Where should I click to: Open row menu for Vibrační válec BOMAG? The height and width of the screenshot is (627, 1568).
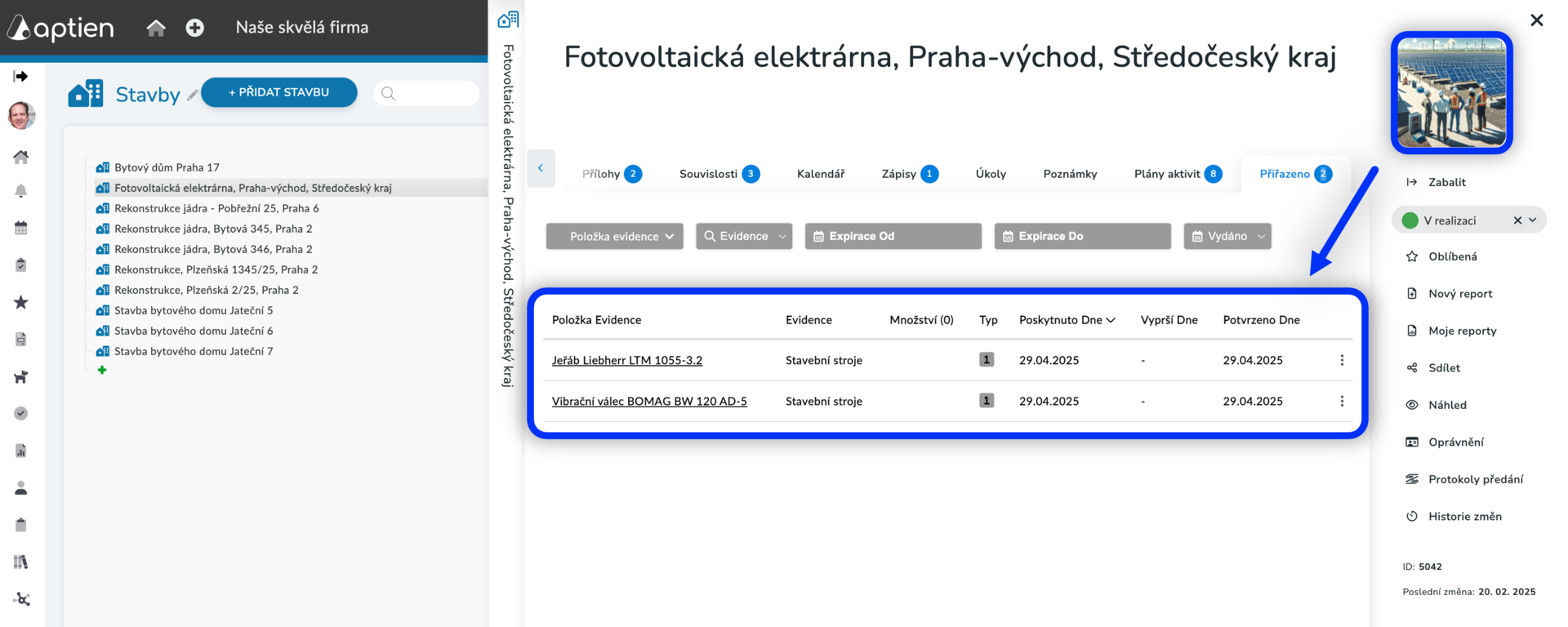(1342, 401)
